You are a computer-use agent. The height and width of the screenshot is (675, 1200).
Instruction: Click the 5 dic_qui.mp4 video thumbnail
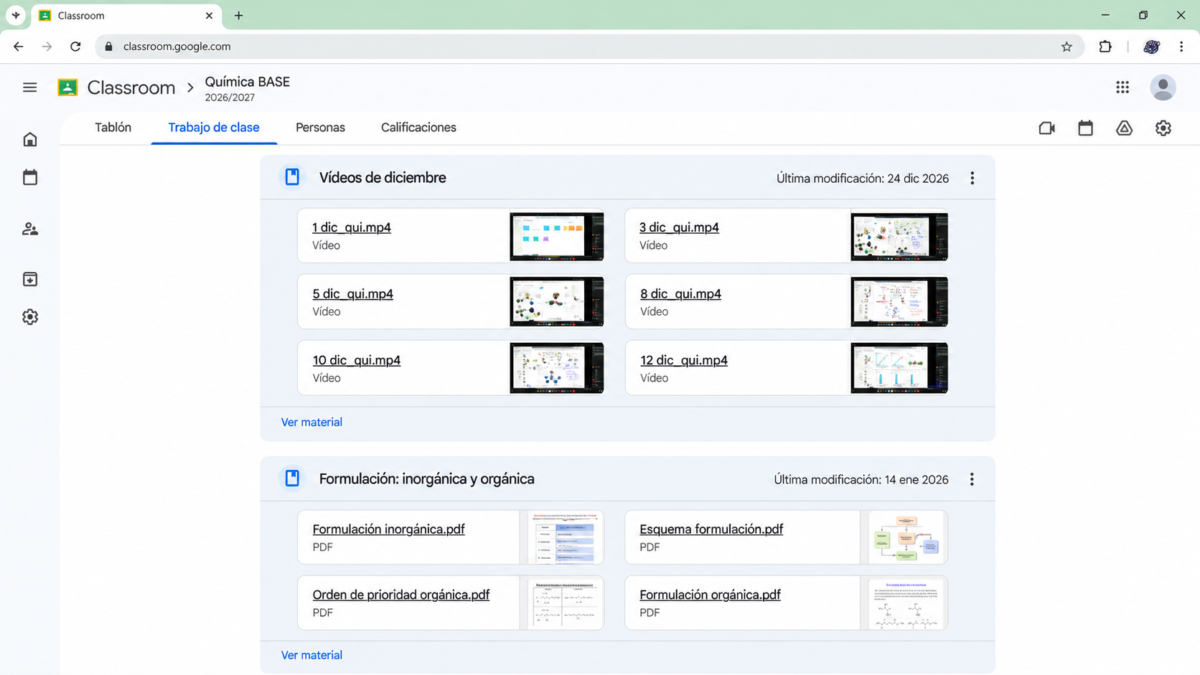click(x=557, y=302)
